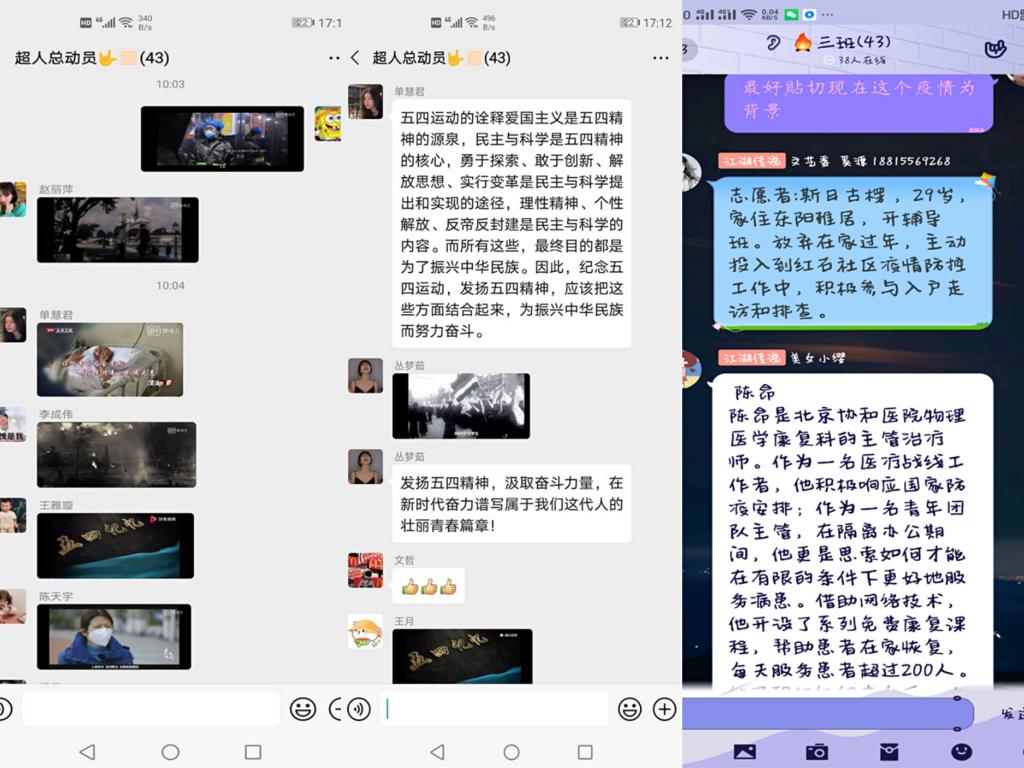
Task: Tap the 江湖传说 tag above volunteer message
Action: (x=751, y=161)
